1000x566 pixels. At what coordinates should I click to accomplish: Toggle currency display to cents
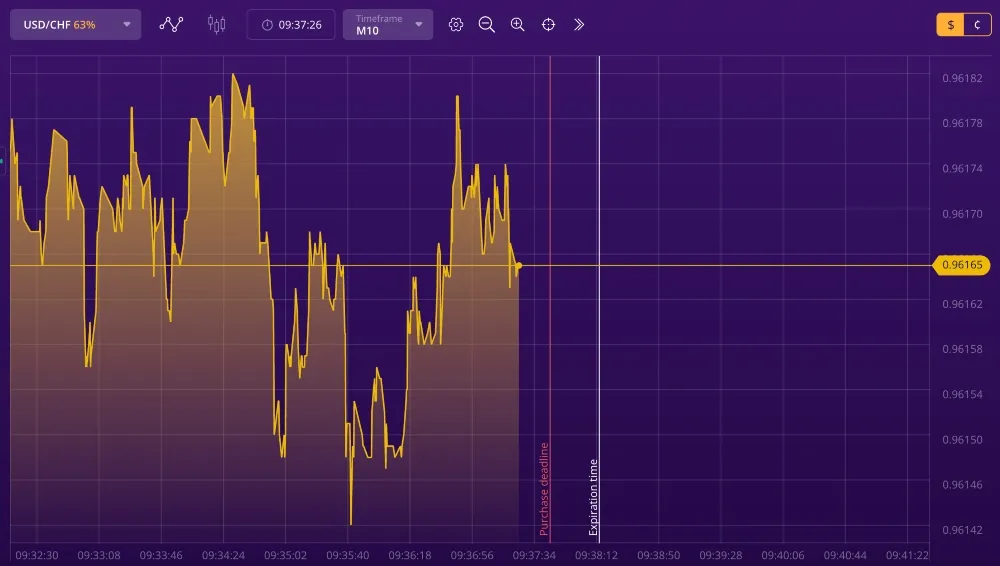pyautogui.click(x=977, y=25)
